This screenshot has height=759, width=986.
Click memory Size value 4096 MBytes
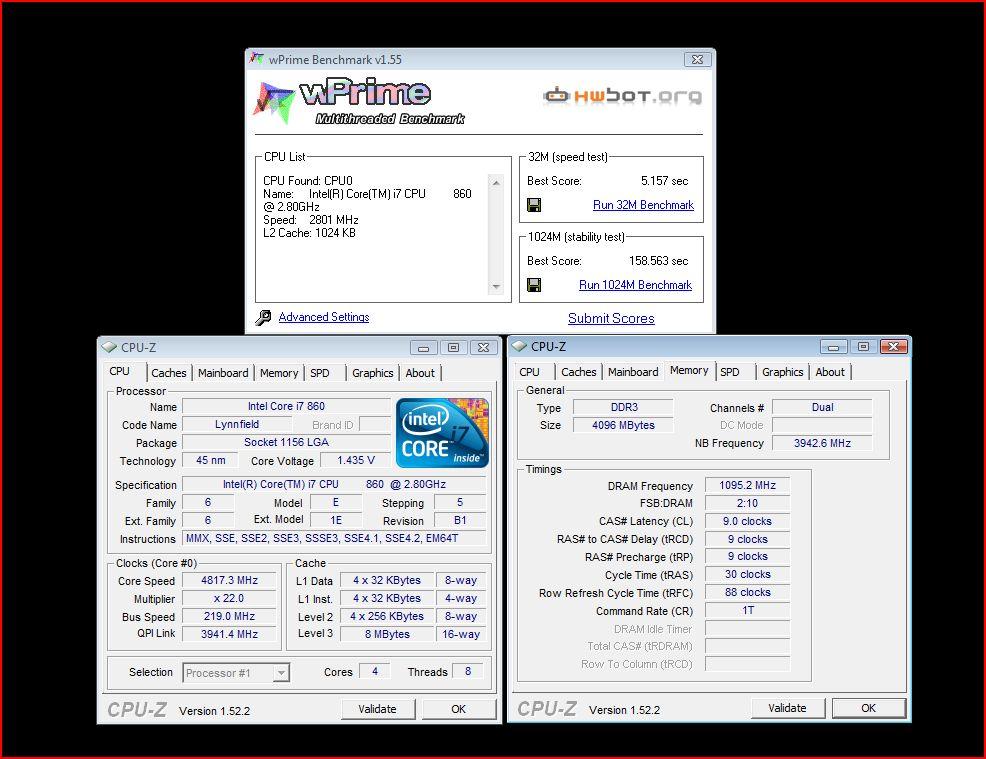623,426
